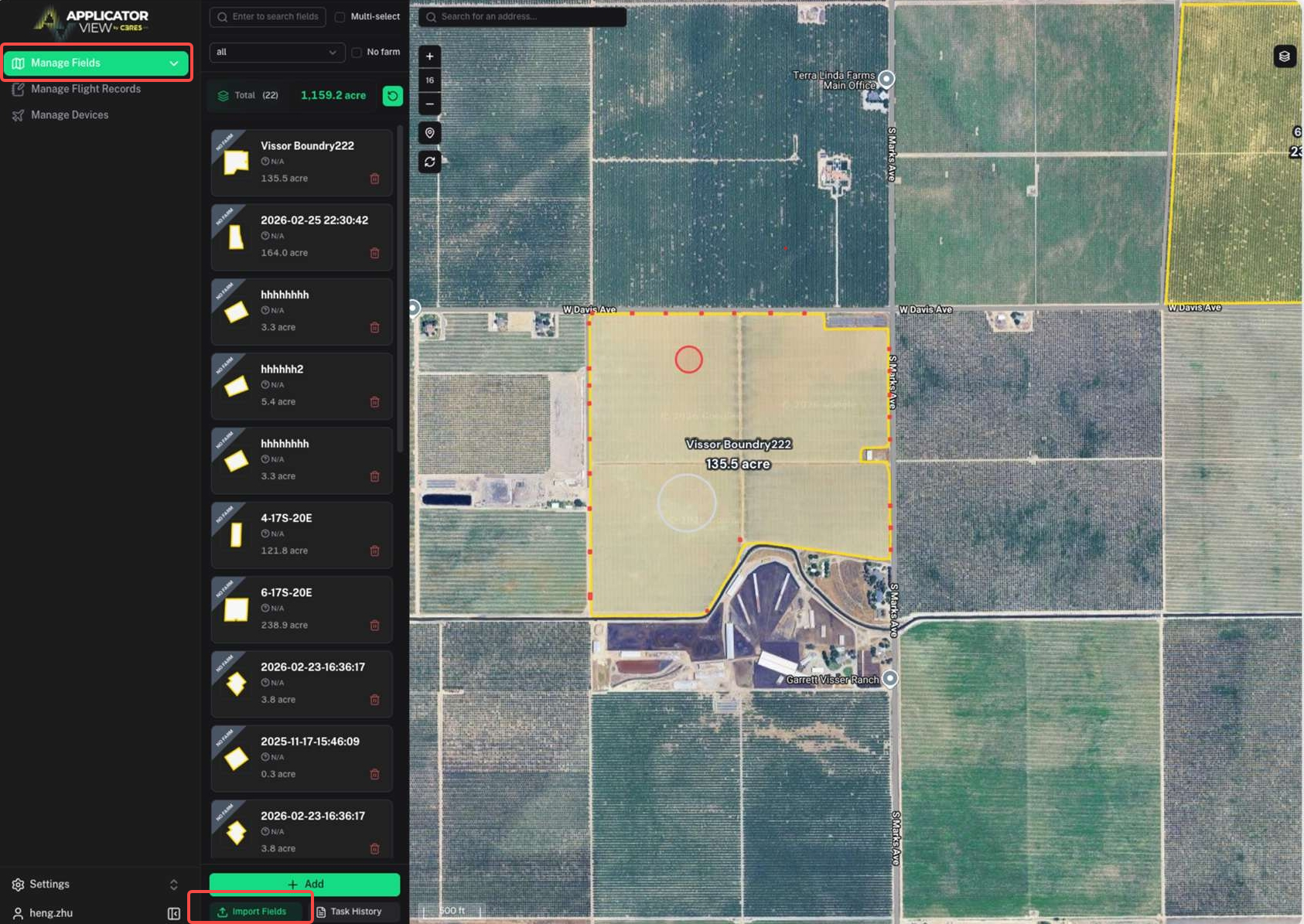Expand the Manage Fields chevron
The image size is (1304, 924).
174,63
